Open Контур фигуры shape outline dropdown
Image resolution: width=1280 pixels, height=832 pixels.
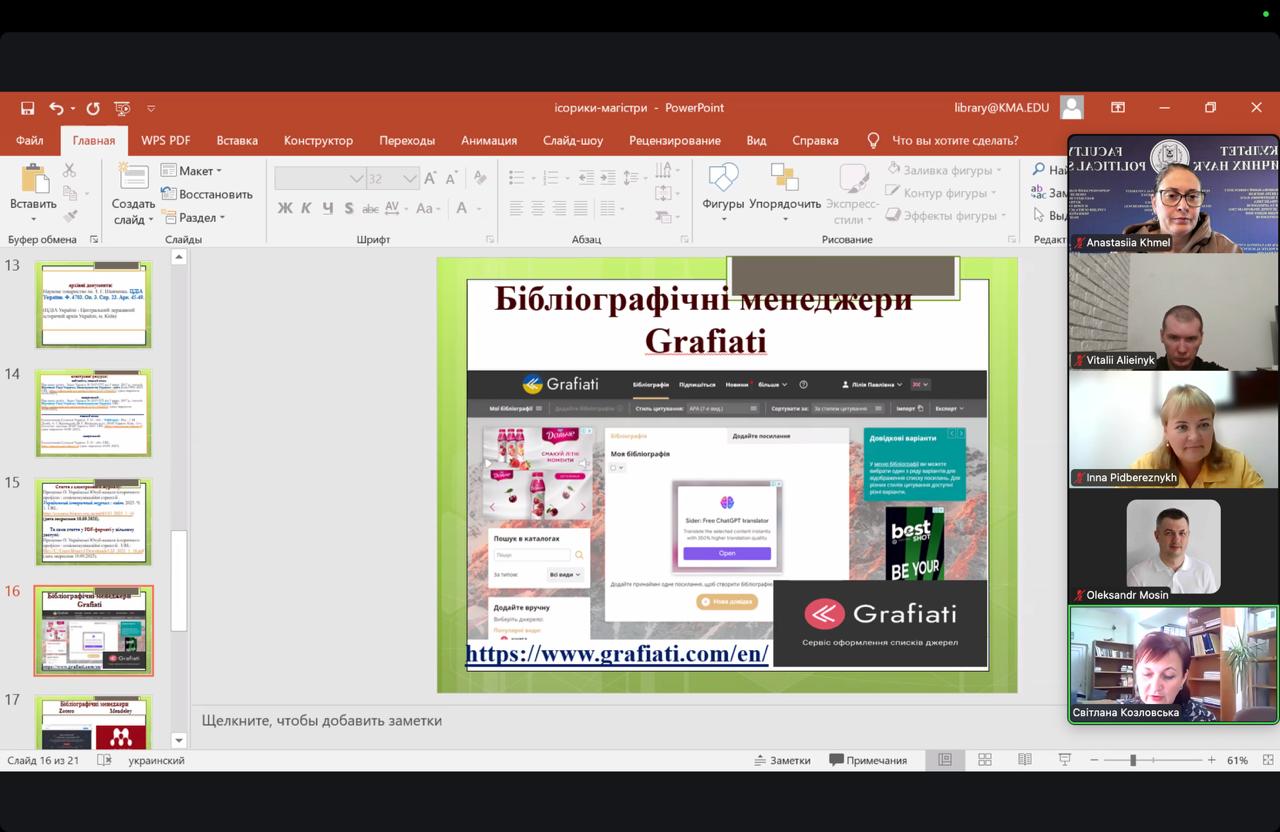942,193
